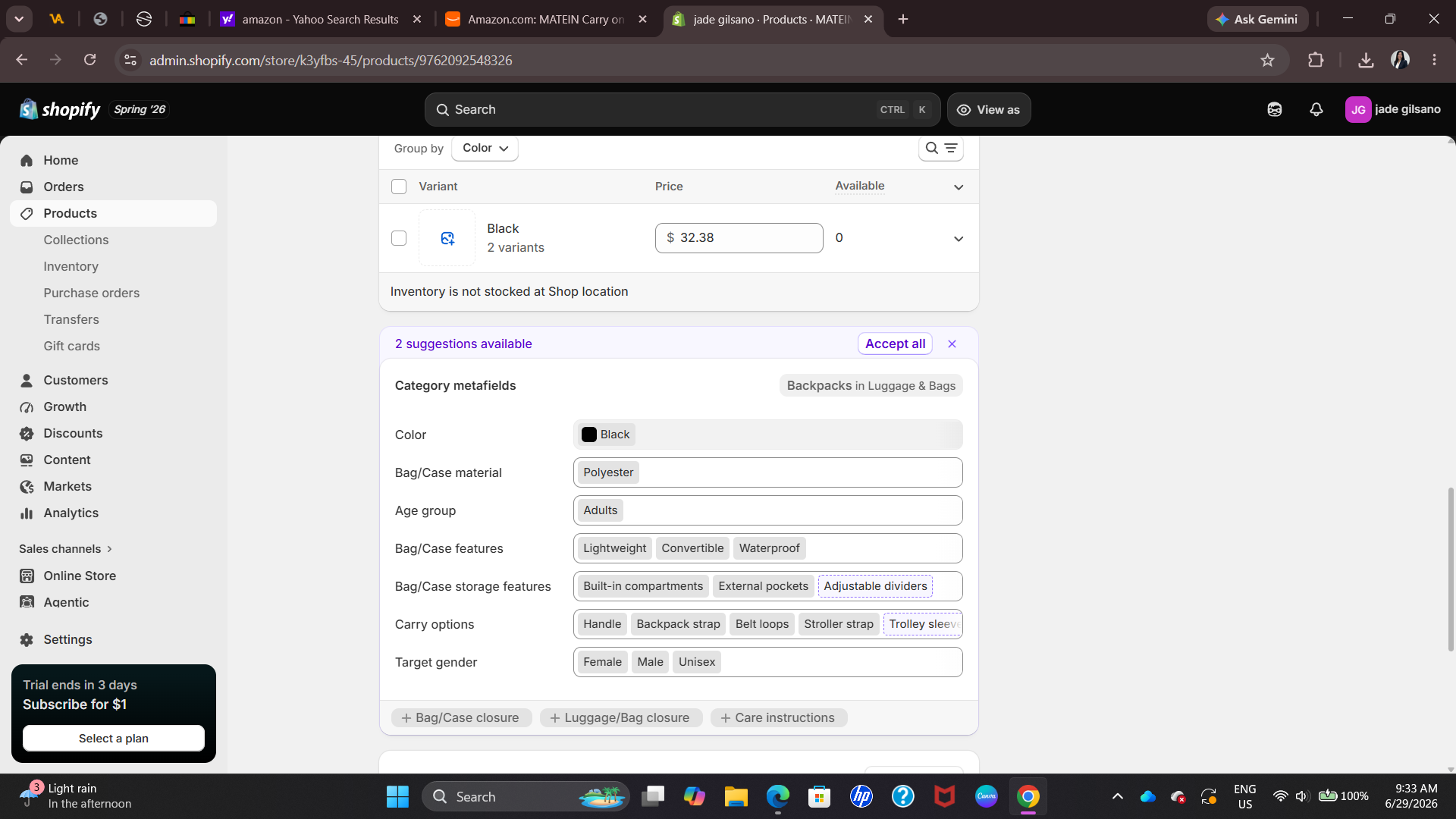Viewport: 1456px width, 819px height.
Task: Click the browser address bar URL
Action: point(331,60)
